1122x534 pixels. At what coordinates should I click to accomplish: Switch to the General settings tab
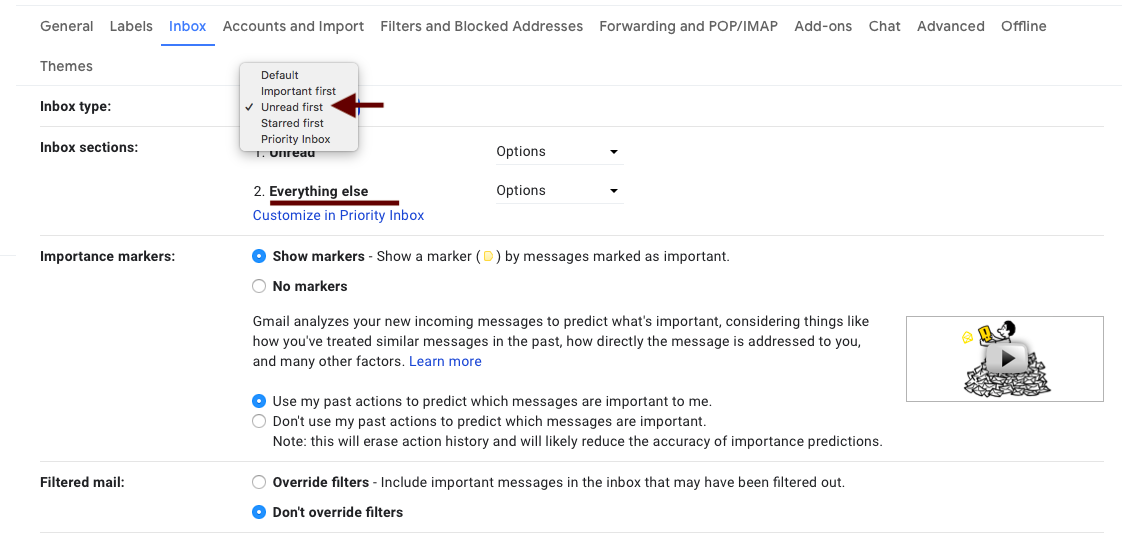click(x=67, y=26)
